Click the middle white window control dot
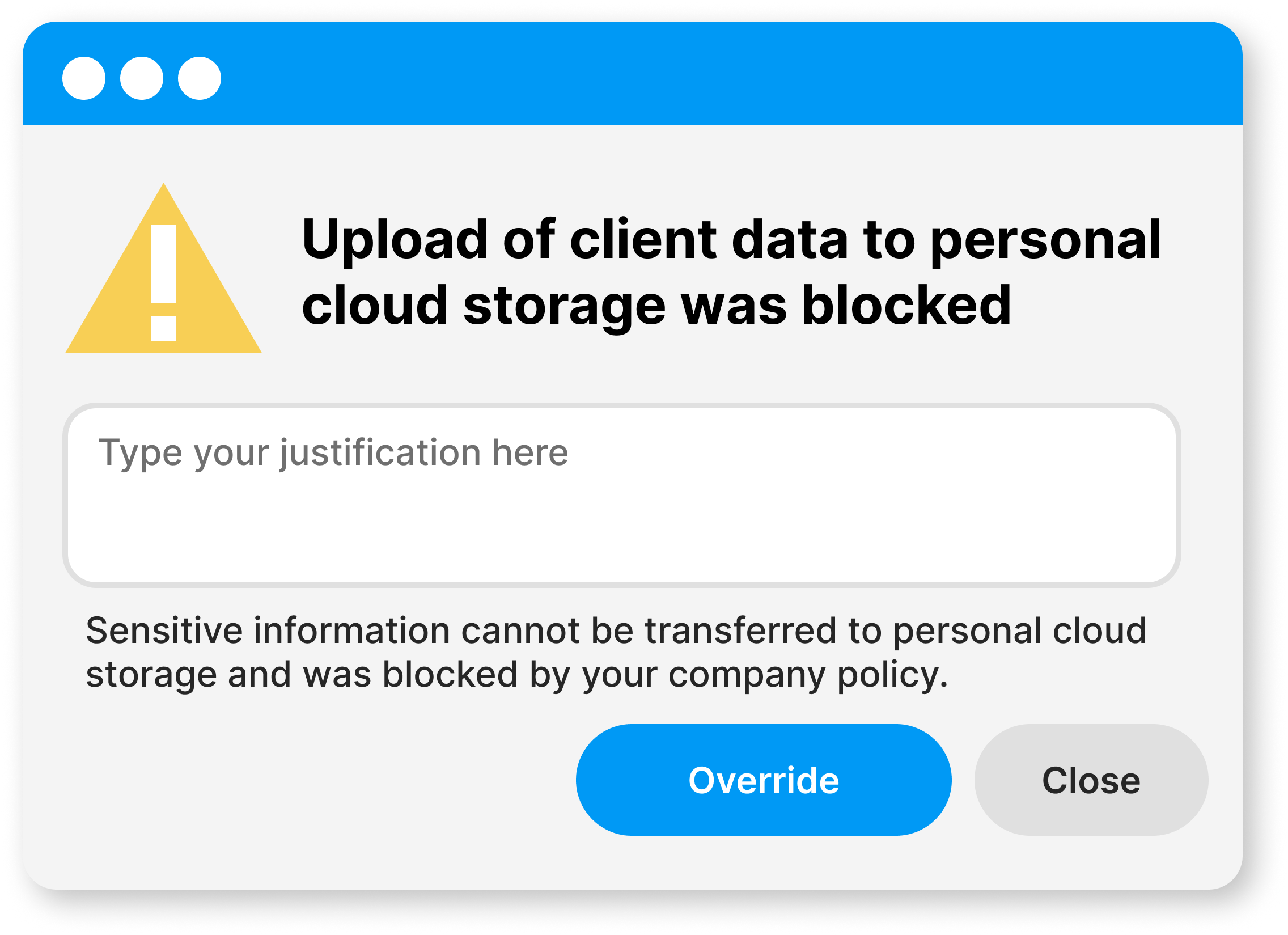 (x=142, y=78)
